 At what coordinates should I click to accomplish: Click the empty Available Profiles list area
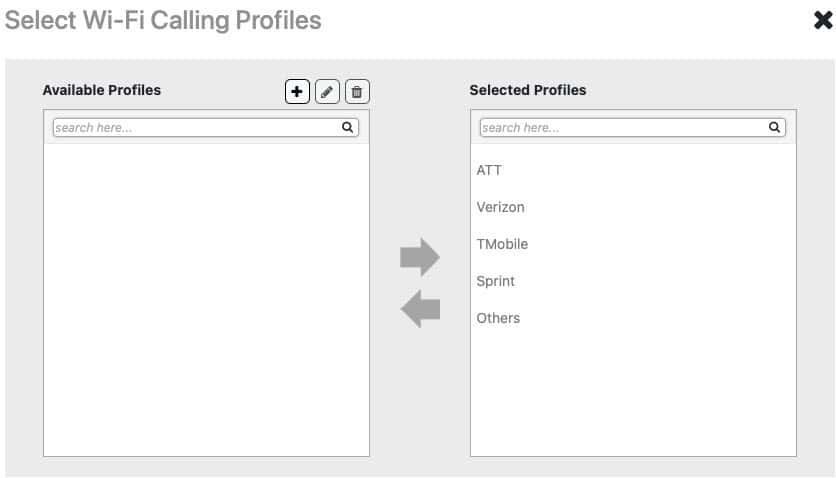(x=206, y=299)
